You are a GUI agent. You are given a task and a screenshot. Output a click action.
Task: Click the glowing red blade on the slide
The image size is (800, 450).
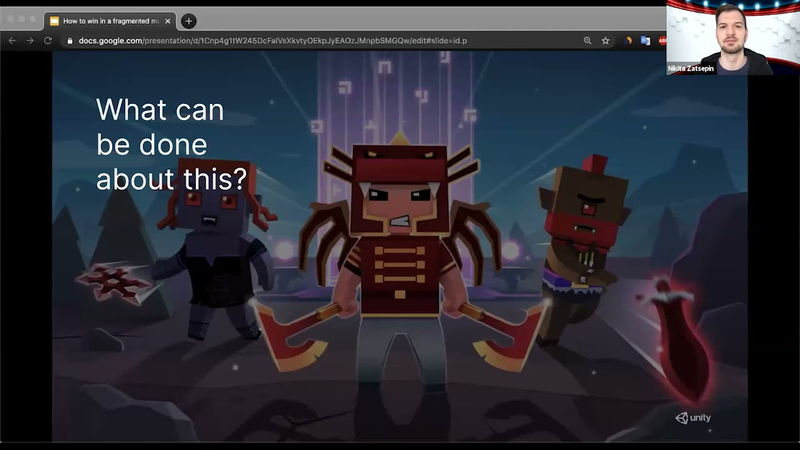(676, 339)
